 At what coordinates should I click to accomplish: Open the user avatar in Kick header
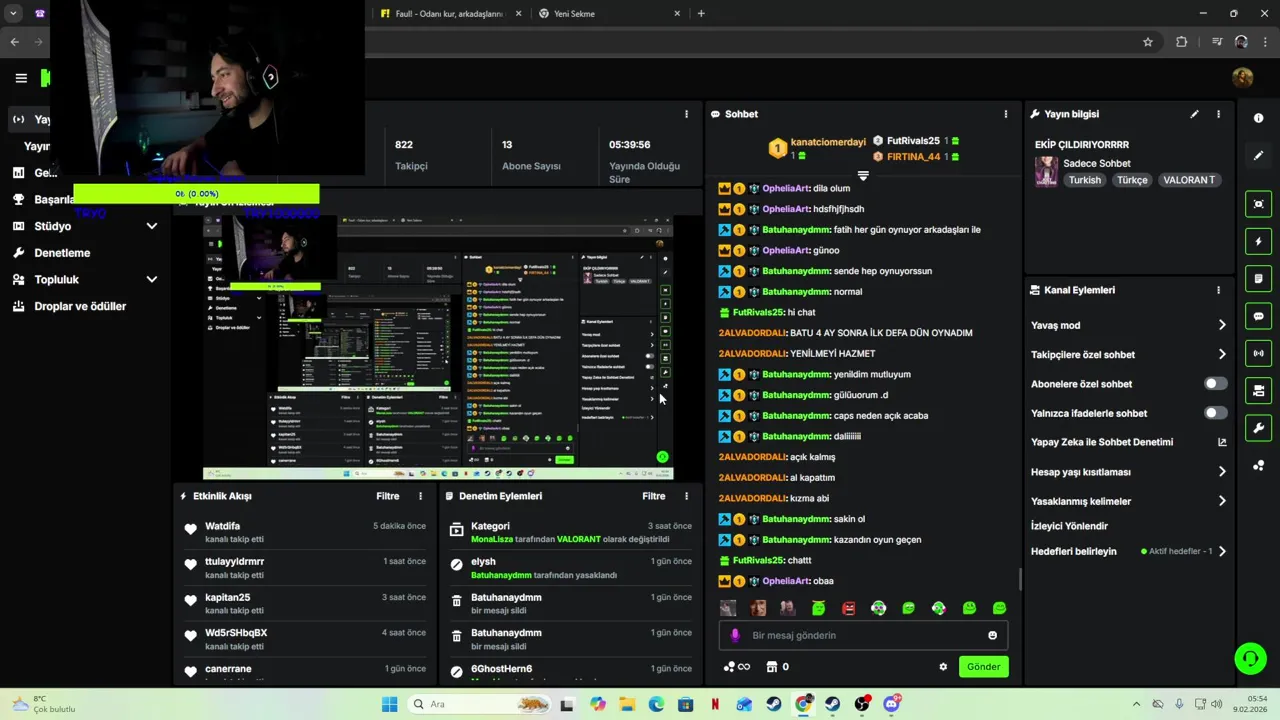[x=1243, y=78]
